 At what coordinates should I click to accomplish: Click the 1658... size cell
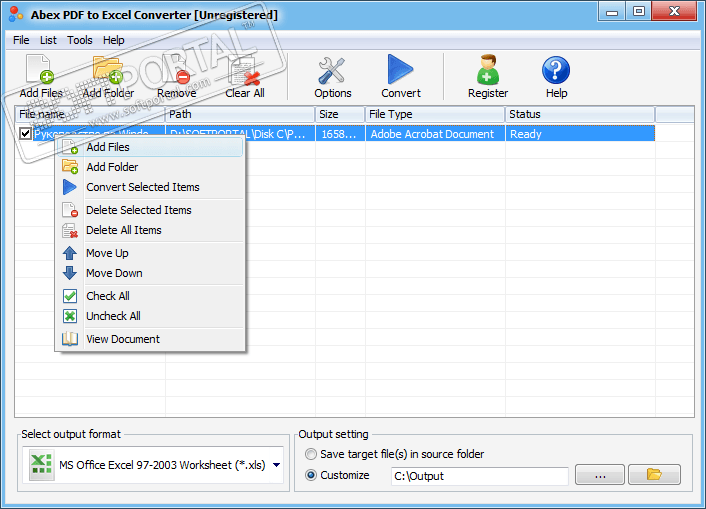click(340, 134)
